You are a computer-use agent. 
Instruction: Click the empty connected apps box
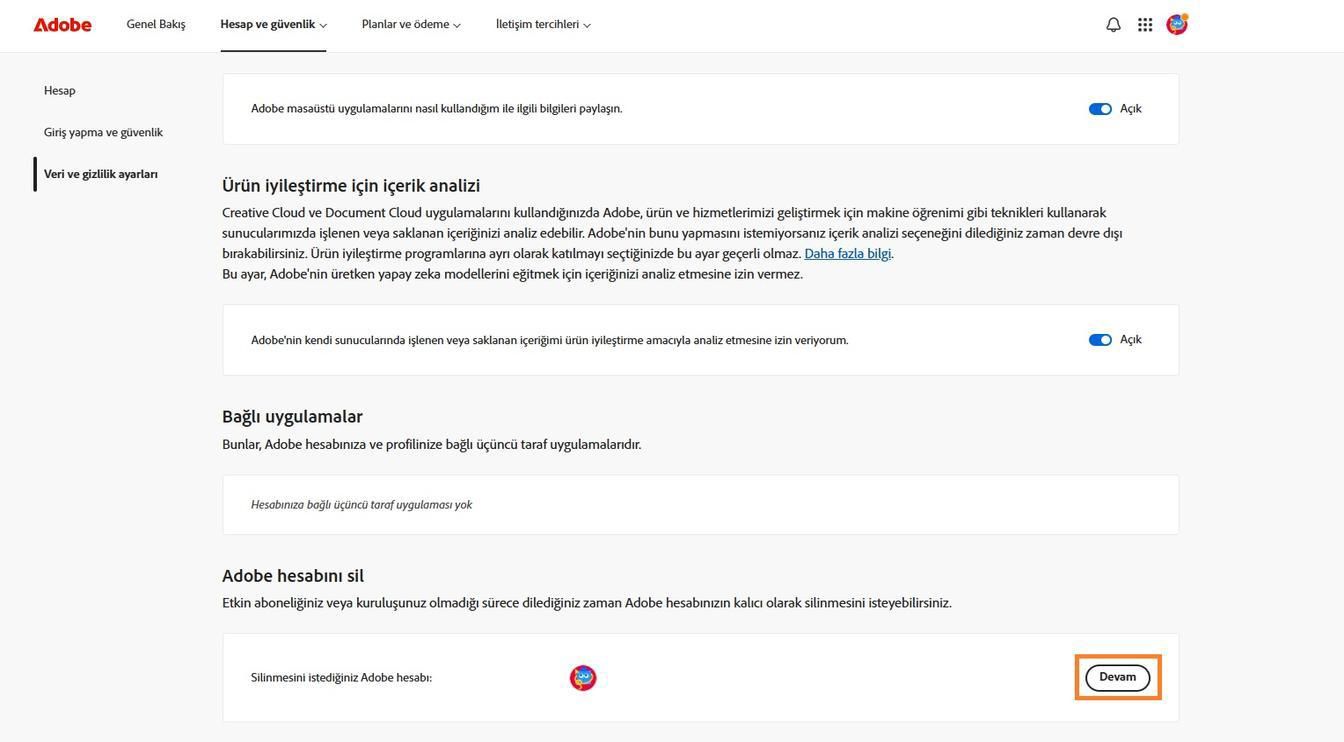click(700, 504)
